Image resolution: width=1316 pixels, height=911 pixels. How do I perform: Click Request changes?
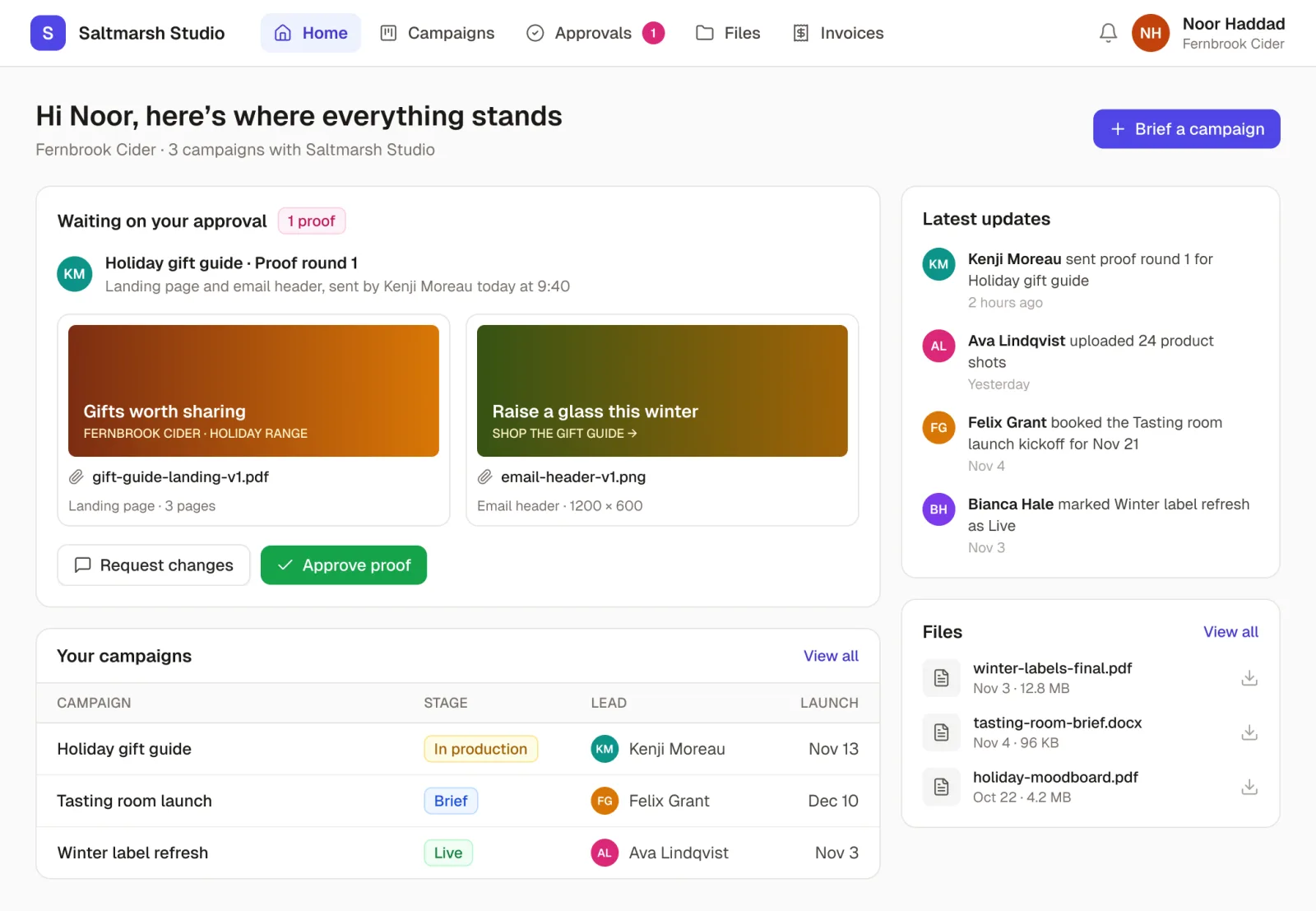[x=154, y=565]
